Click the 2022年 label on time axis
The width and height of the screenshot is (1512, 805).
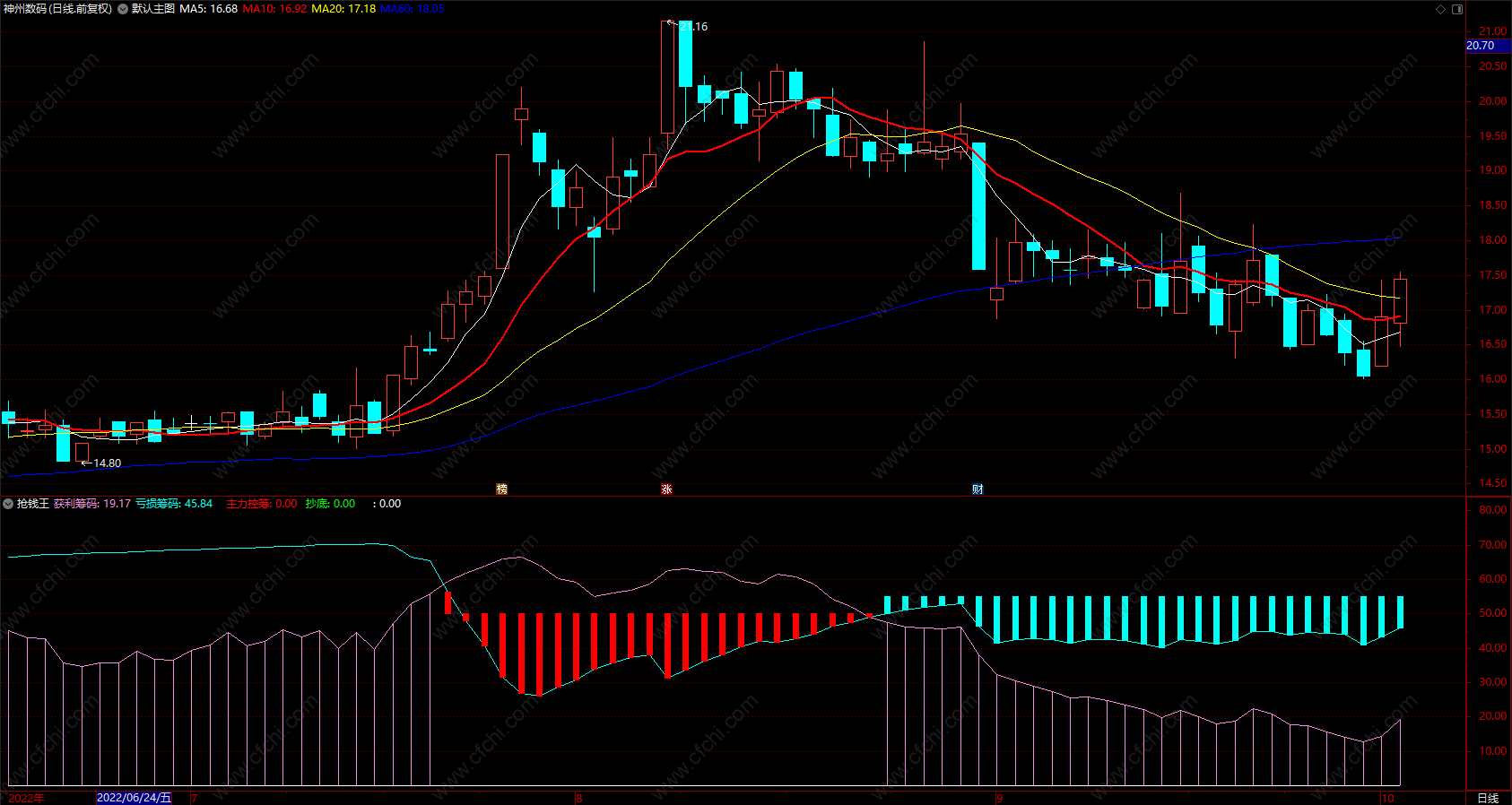pos(27,798)
